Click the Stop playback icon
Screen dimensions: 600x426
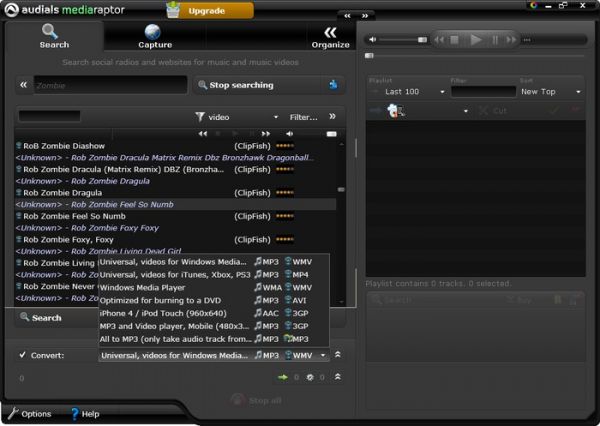455,39
